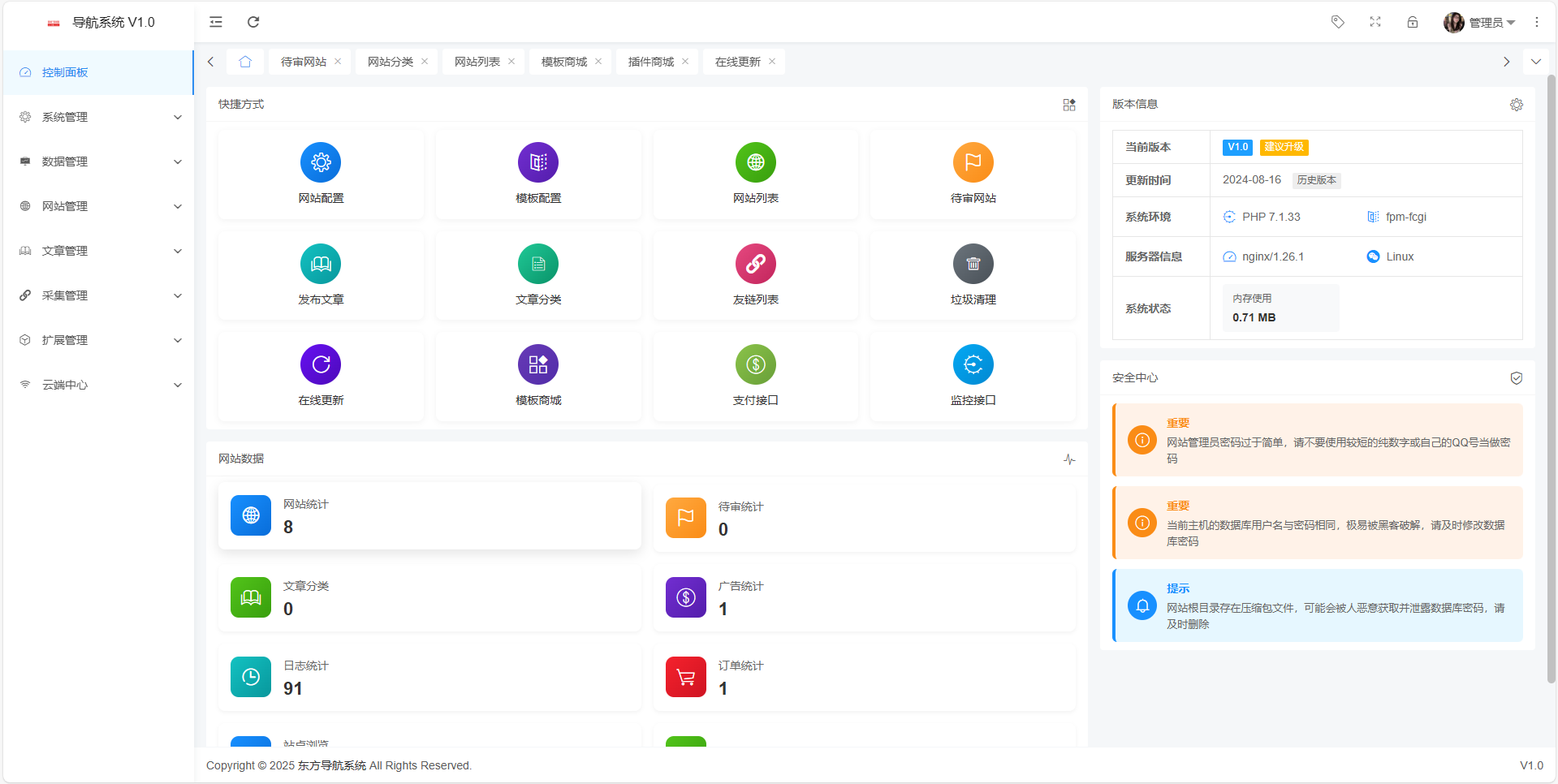The image size is (1558, 784).
Task: Run 垃圾清理 using its trash icon
Action: click(x=973, y=264)
